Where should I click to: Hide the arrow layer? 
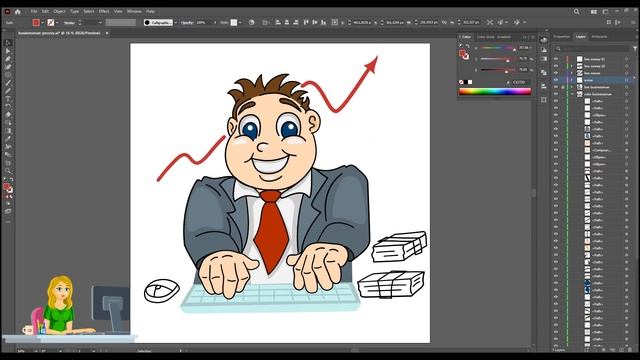[x=556, y=80]
